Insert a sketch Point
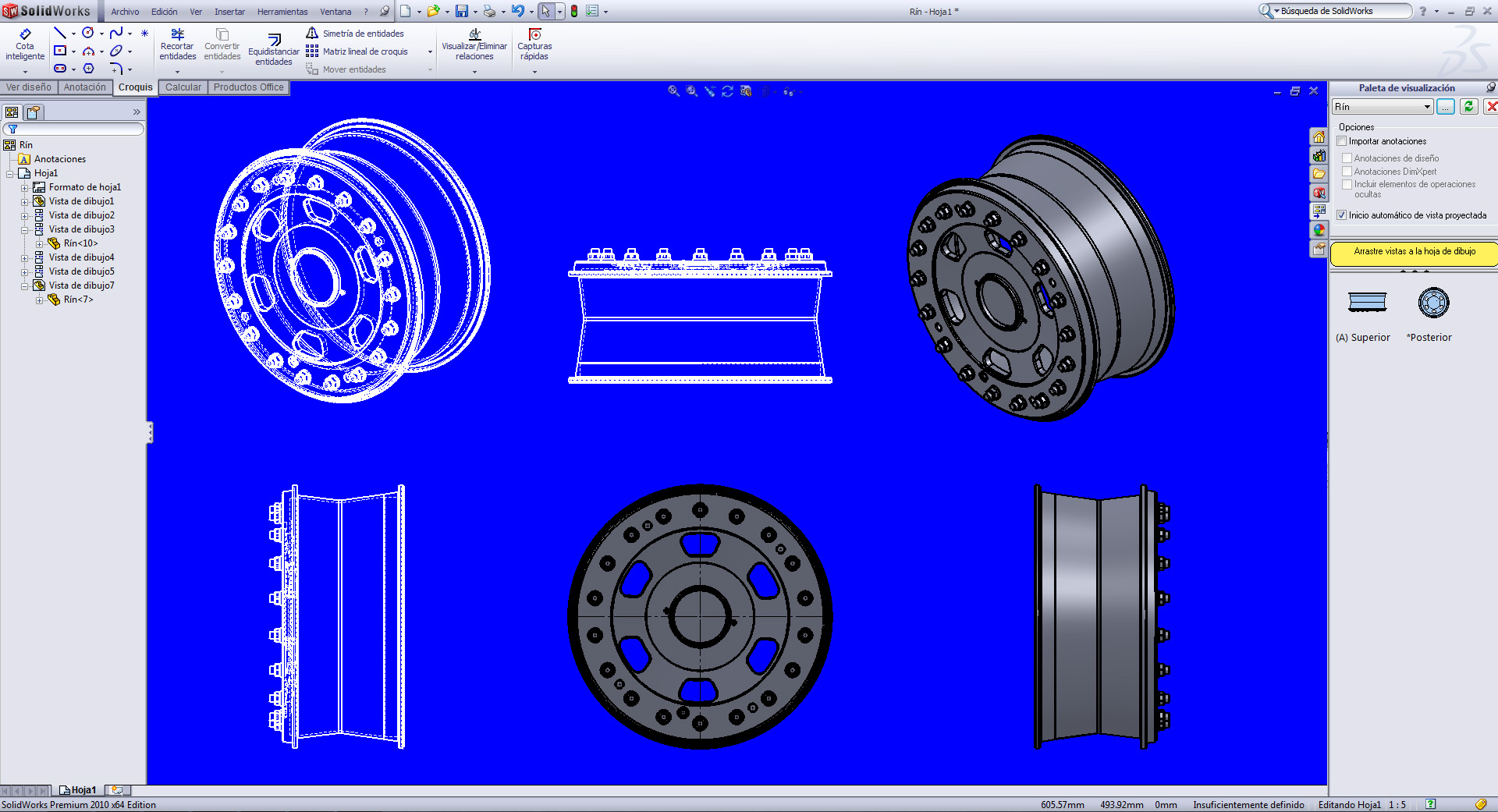 coord(144,33)
